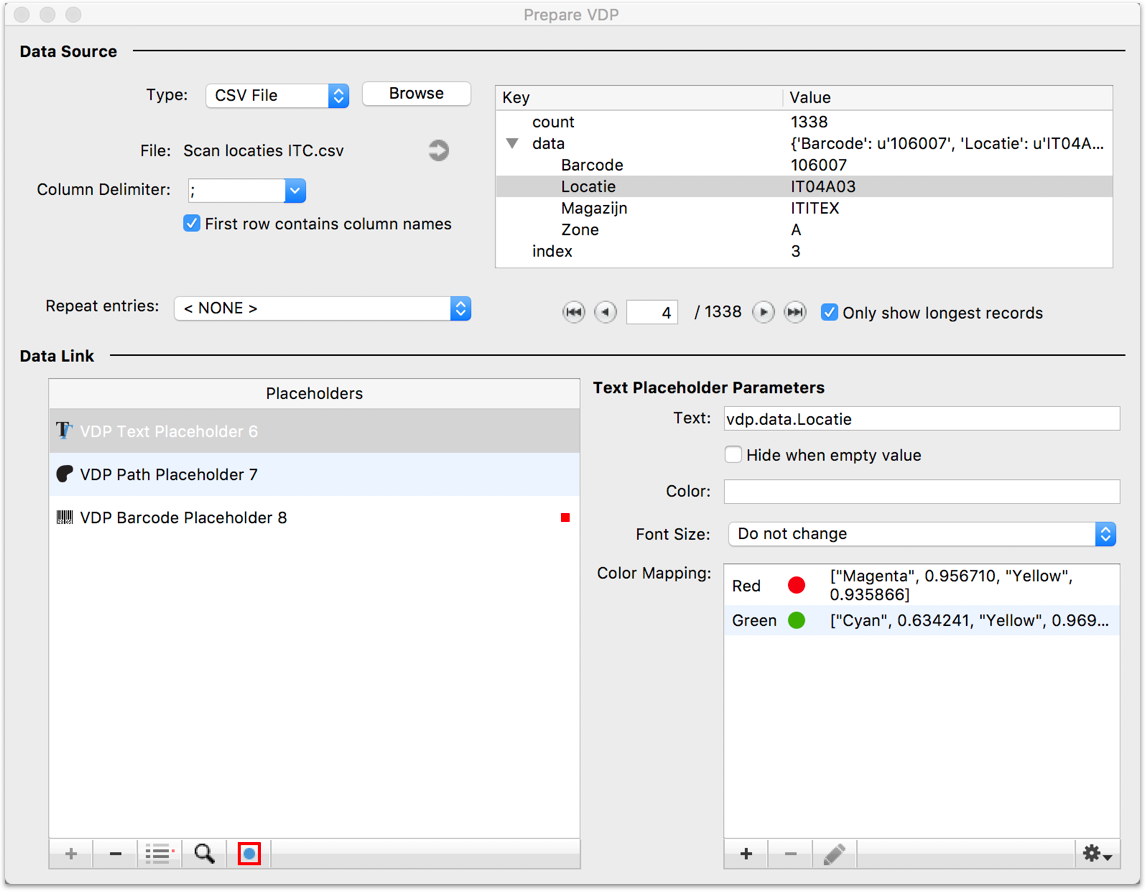Click the magnifier search icon under Placeholders

click(205, 853)
